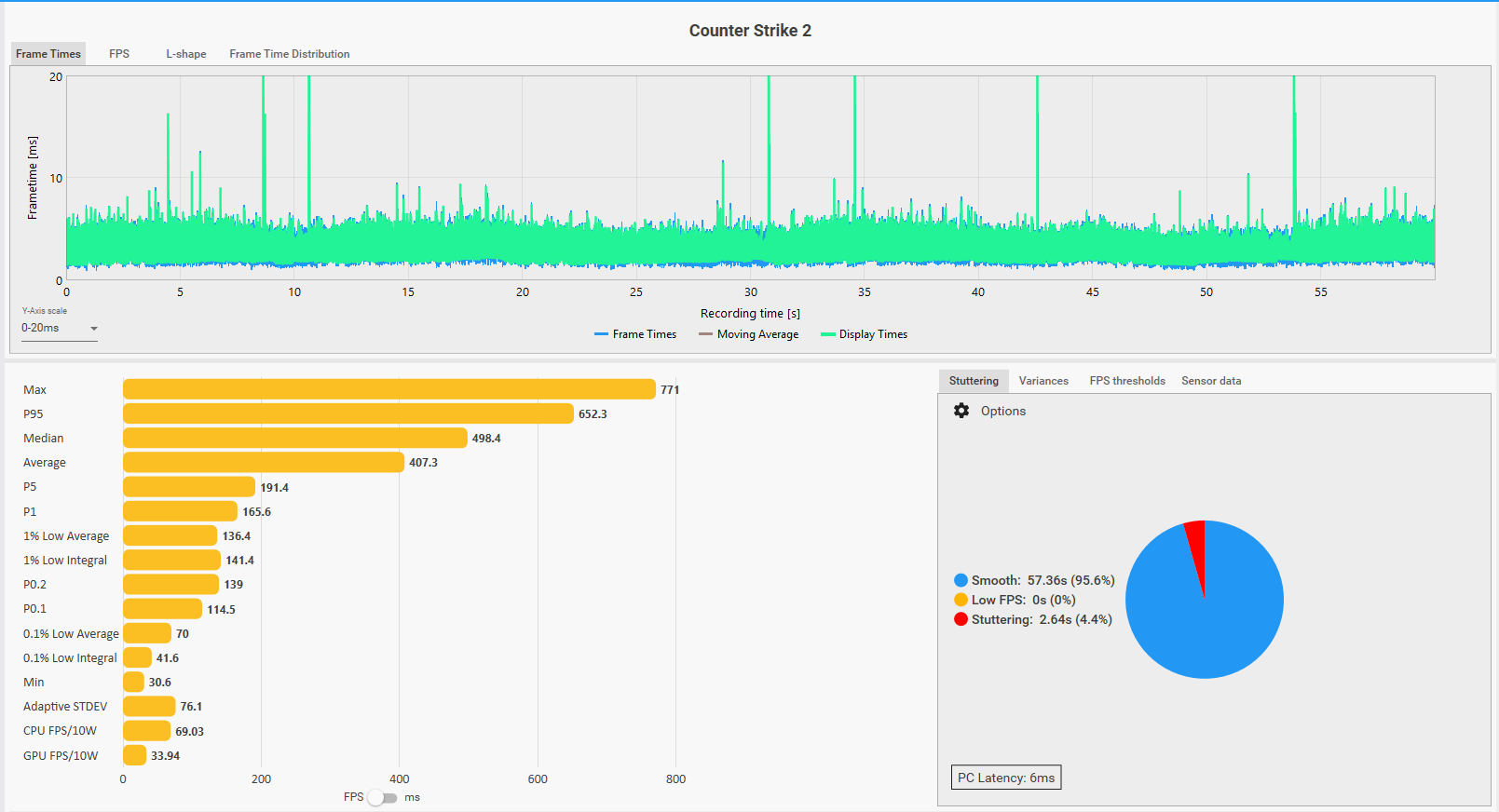This screenshot has width=1499, height=812.
Task: Click the Median bar in the chart
Action: click(x=295, y=438)
